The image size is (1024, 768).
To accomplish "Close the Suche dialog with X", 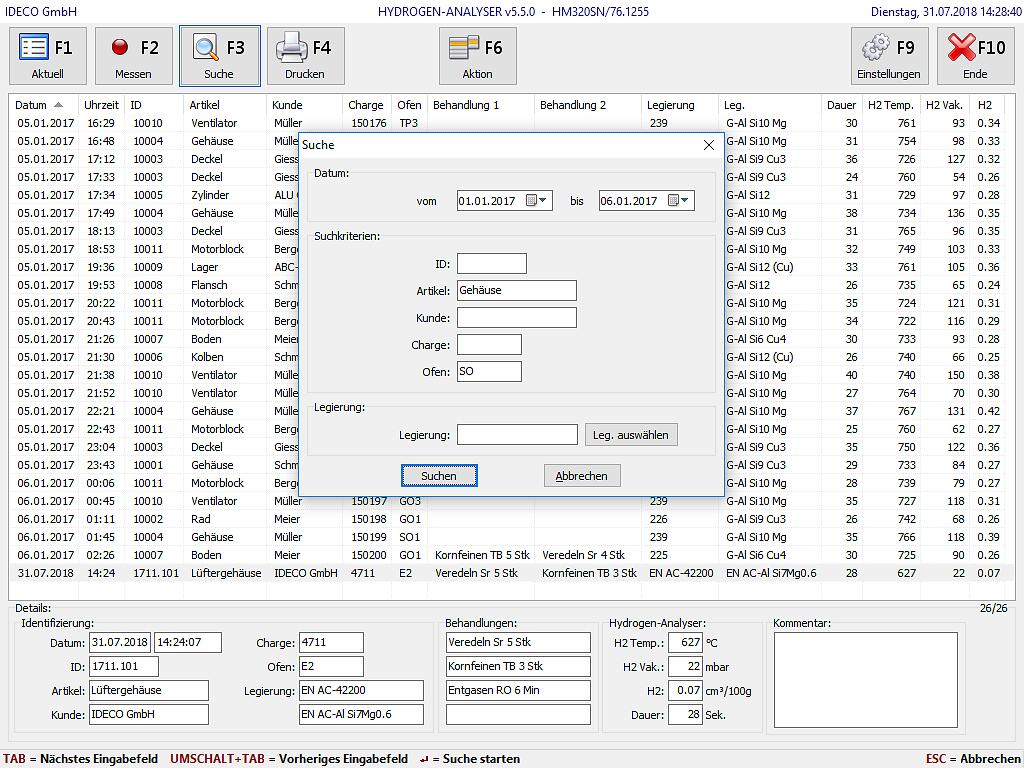I will (x=709, y=145).
